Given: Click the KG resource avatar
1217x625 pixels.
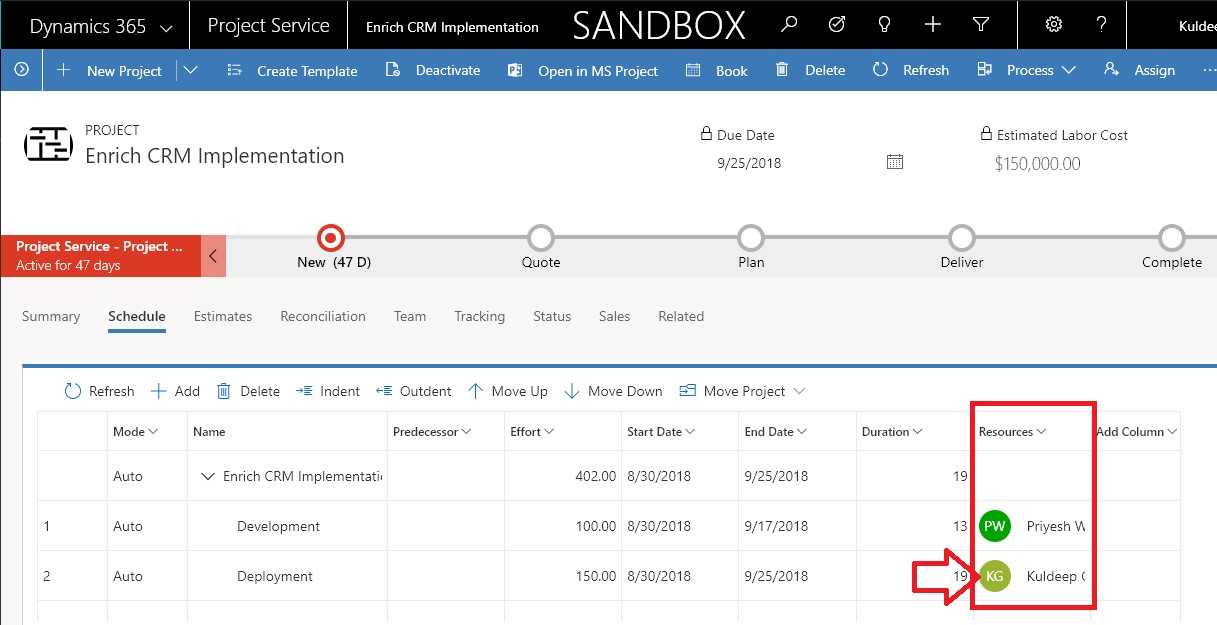Looking at the screenshot, I should tap(994, 576).
